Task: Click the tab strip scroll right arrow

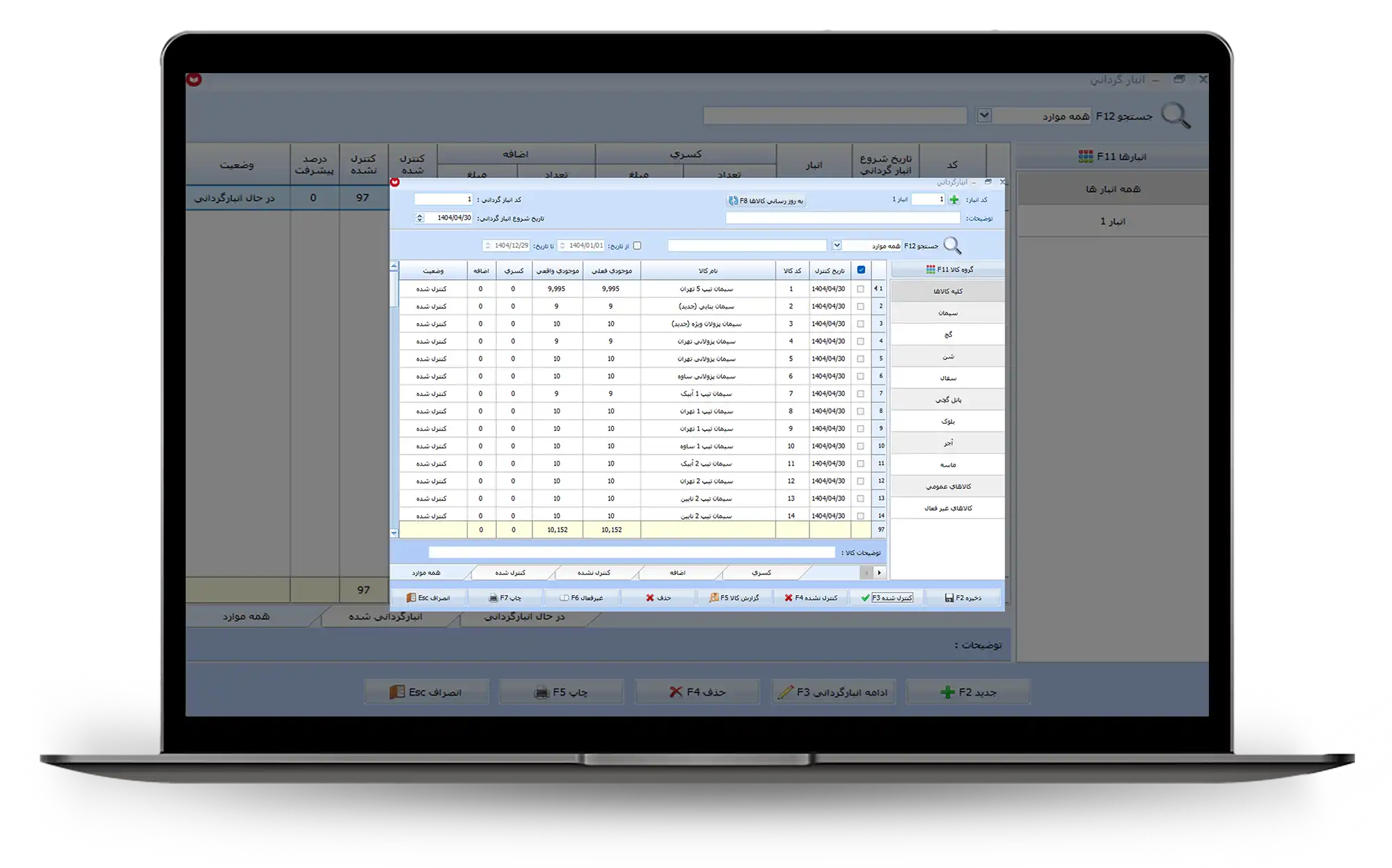Action: coord(880,573)
